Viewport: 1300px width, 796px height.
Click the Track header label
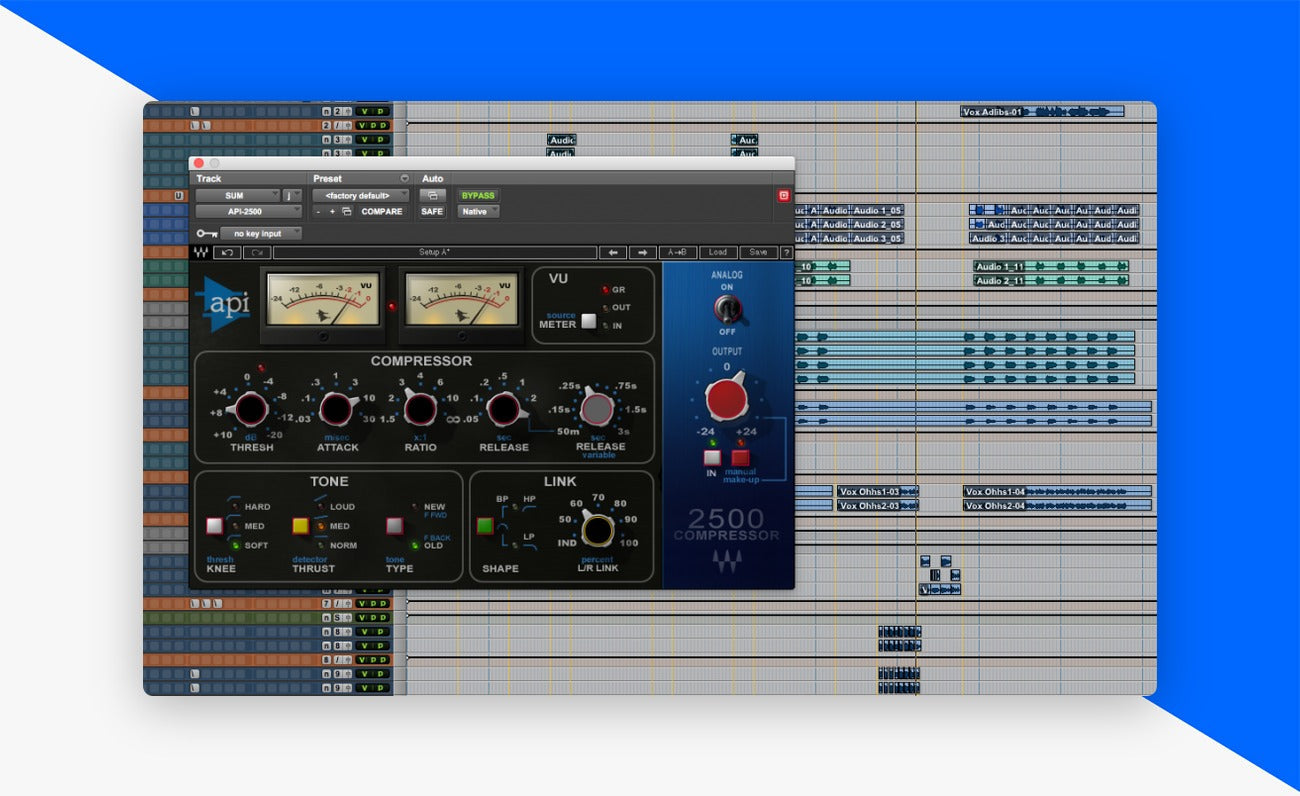(x=209, y=179)
